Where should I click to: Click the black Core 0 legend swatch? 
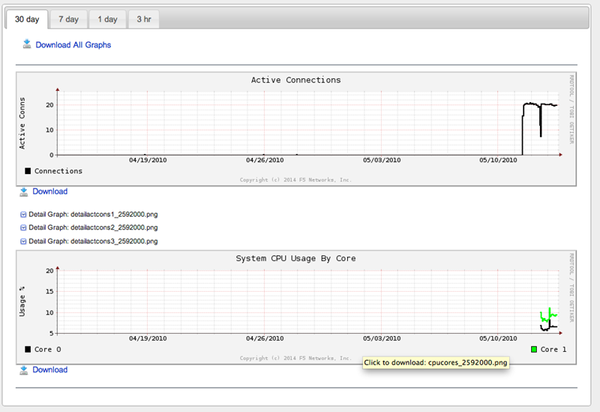[27, 349]
